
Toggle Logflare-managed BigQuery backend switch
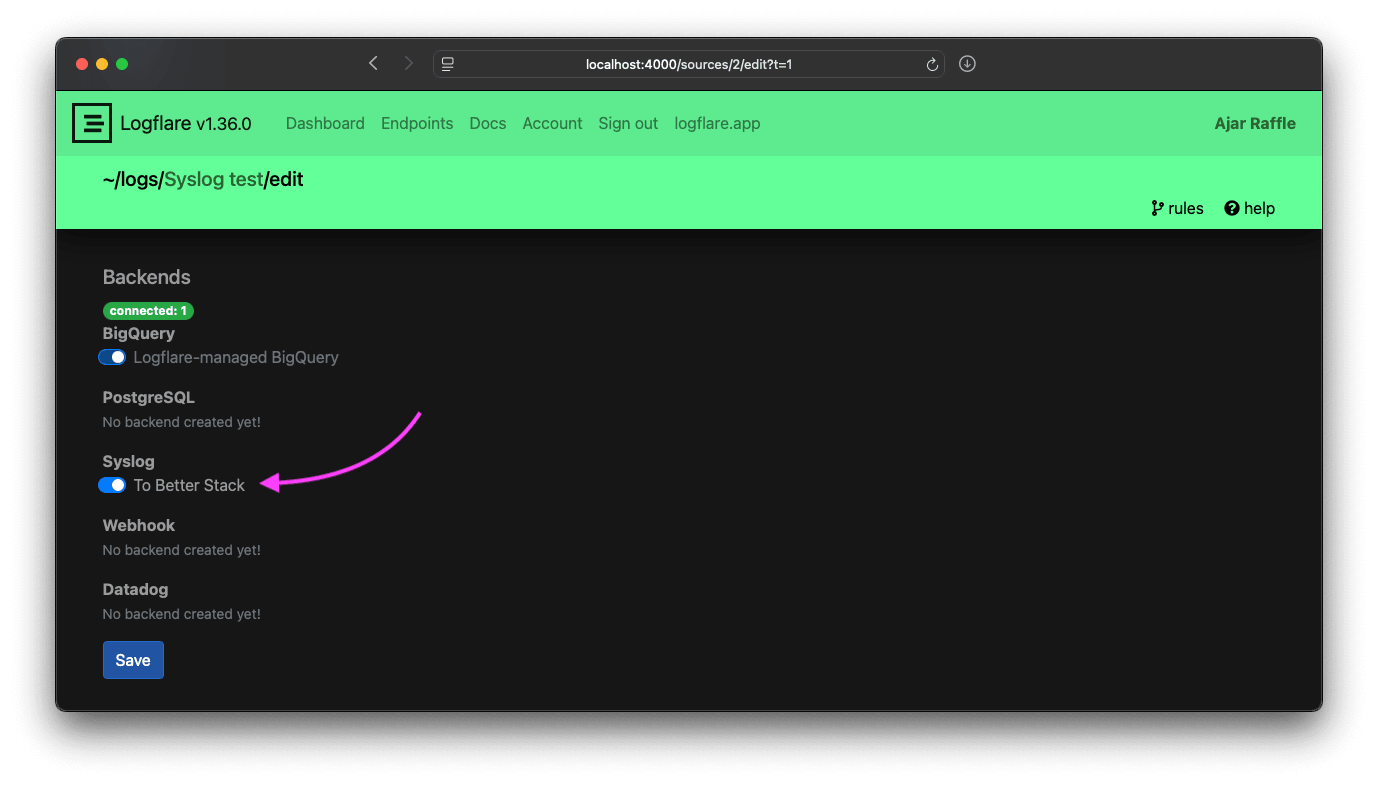(112, 357)
